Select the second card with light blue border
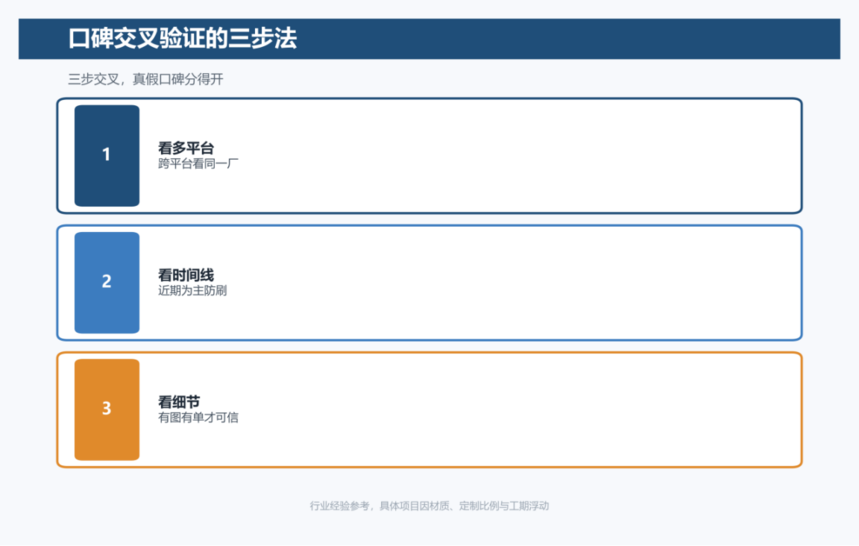The image size is (859, 546). click(430, 283)
